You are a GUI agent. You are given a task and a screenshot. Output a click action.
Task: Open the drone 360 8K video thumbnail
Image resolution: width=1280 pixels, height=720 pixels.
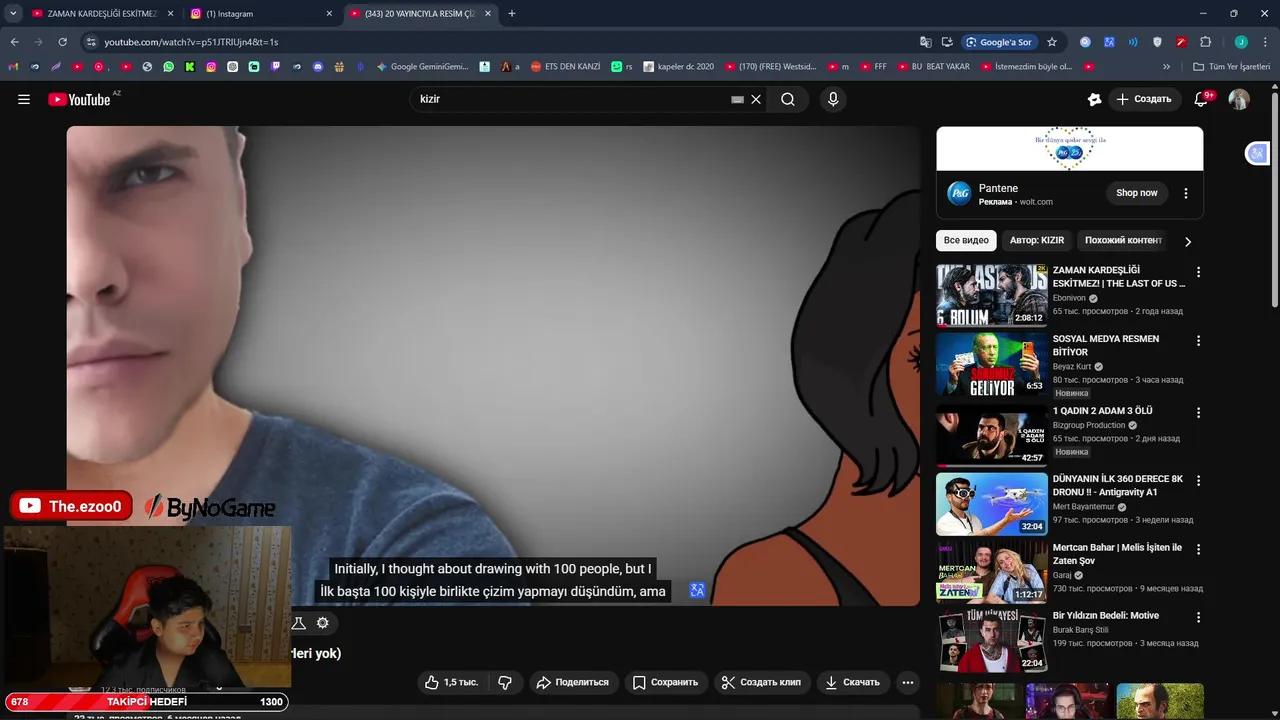pyautogui.click(x=992, y=504)
